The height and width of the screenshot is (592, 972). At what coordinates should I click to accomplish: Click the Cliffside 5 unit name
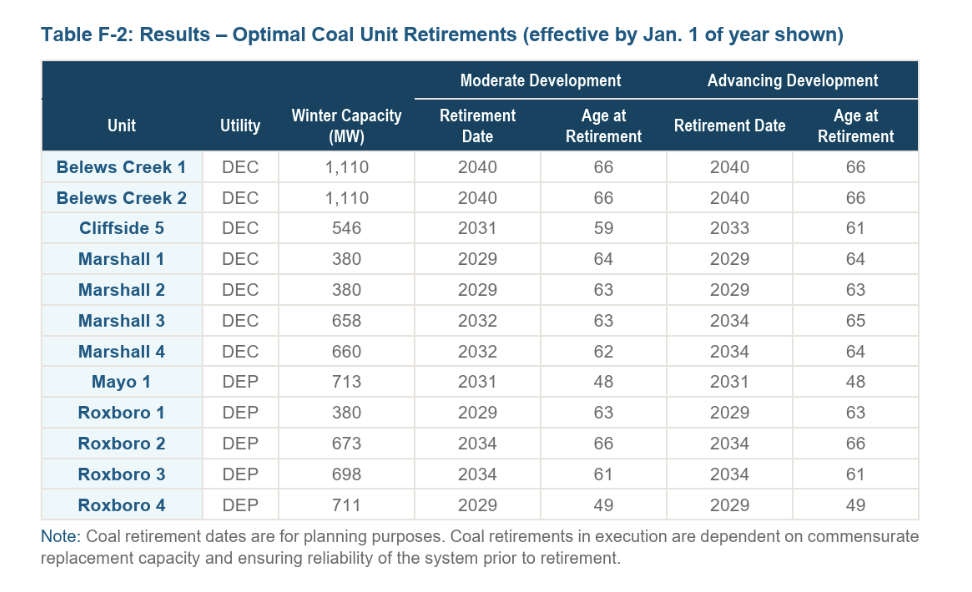(121, 228)
